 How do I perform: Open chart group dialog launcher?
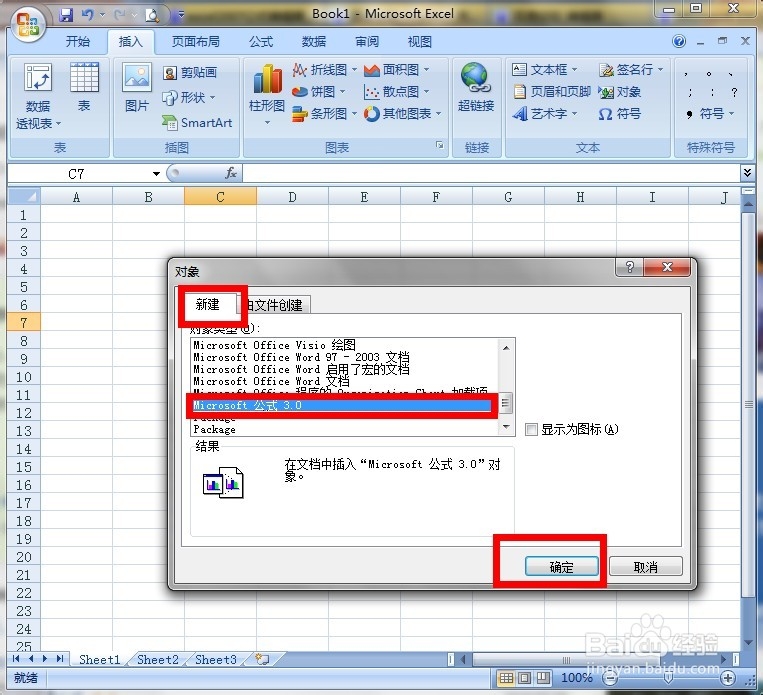[x=439, y=145]
